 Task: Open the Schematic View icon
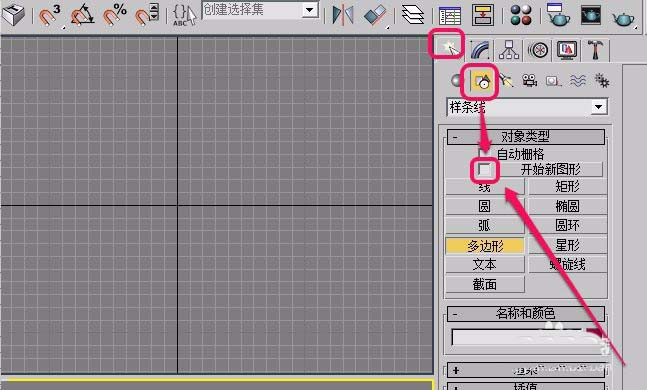[482, 15]
